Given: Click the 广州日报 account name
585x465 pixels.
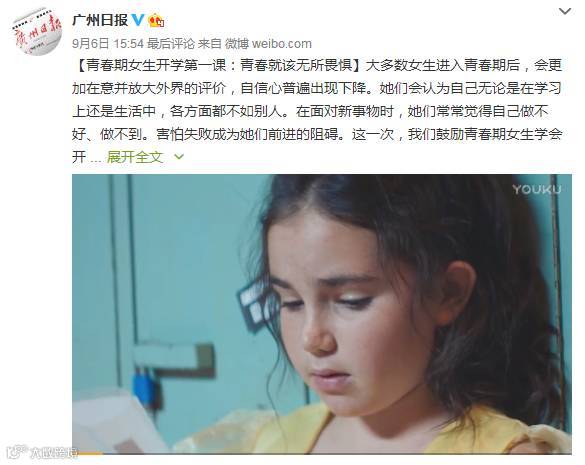Looking at the screenshot, I should click(x=100, y=20).
